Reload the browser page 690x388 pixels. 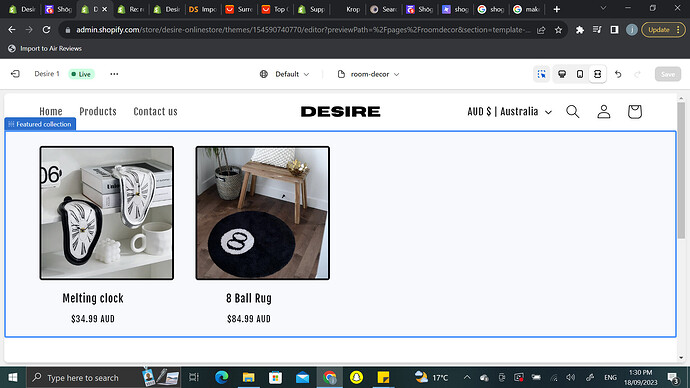tap(46, 29)
